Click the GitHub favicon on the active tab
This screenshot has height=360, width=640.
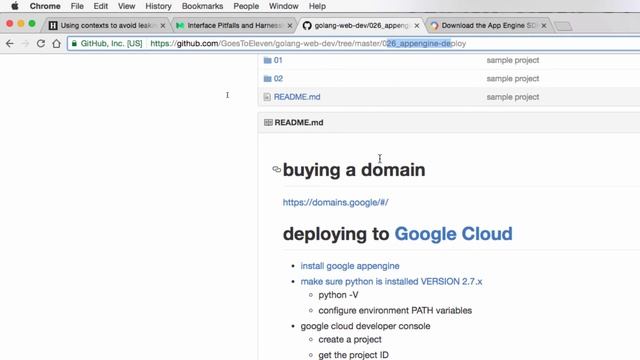(x=307, y=26)
